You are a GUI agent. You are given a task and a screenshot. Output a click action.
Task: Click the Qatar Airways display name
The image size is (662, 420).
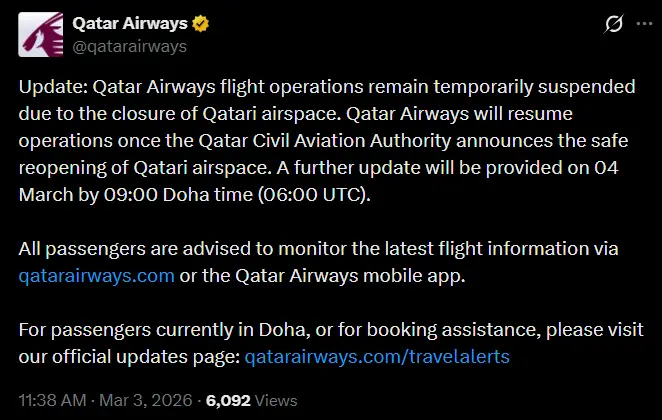click(130, 24)
